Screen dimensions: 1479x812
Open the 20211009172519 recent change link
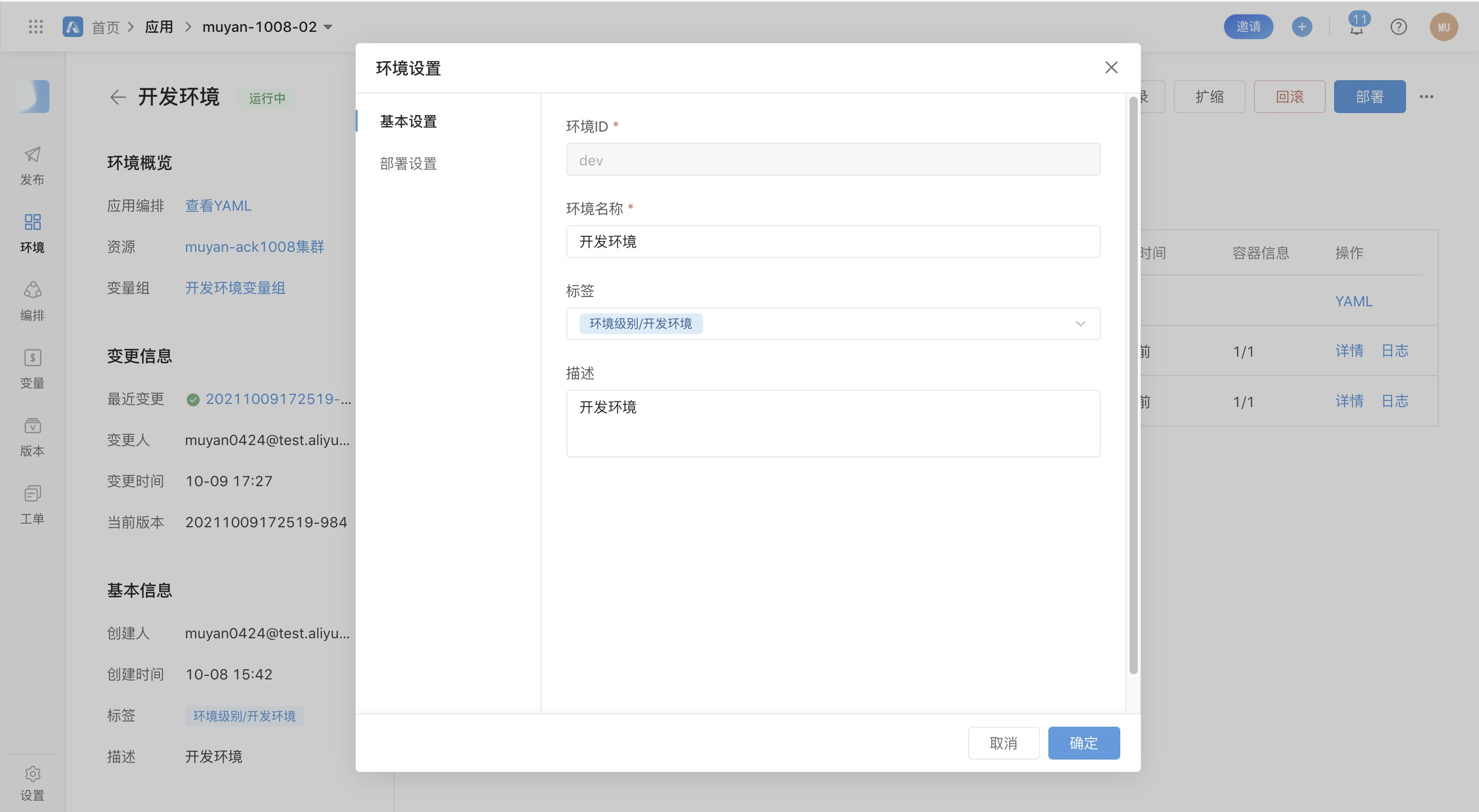coord(279,398)
